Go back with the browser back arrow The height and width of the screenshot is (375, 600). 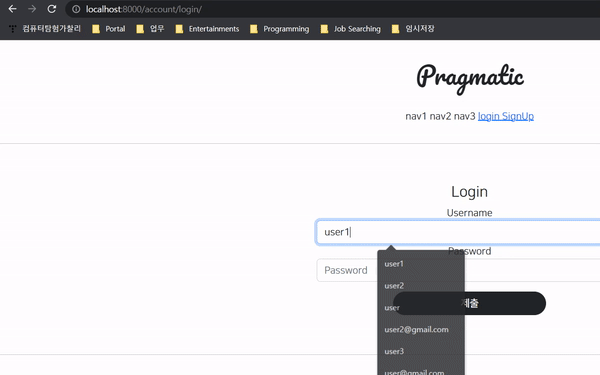(12, 9)
